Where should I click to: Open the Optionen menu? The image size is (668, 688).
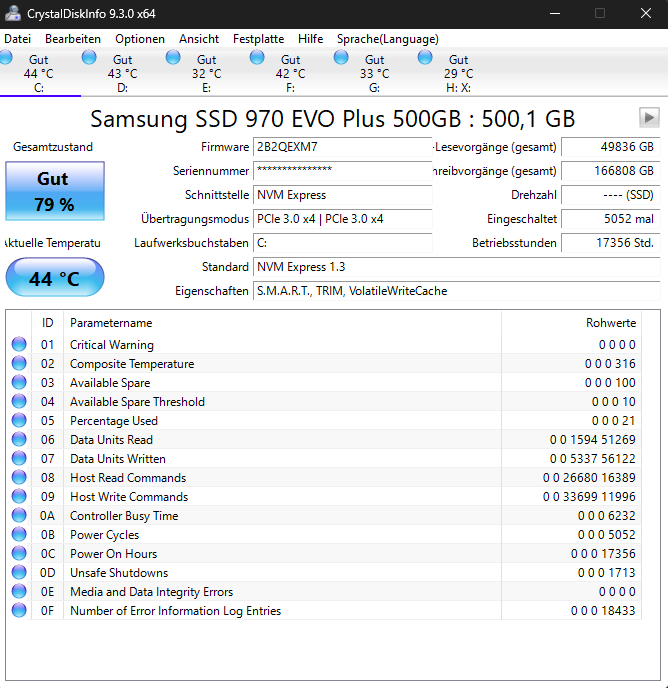point(140,39)
